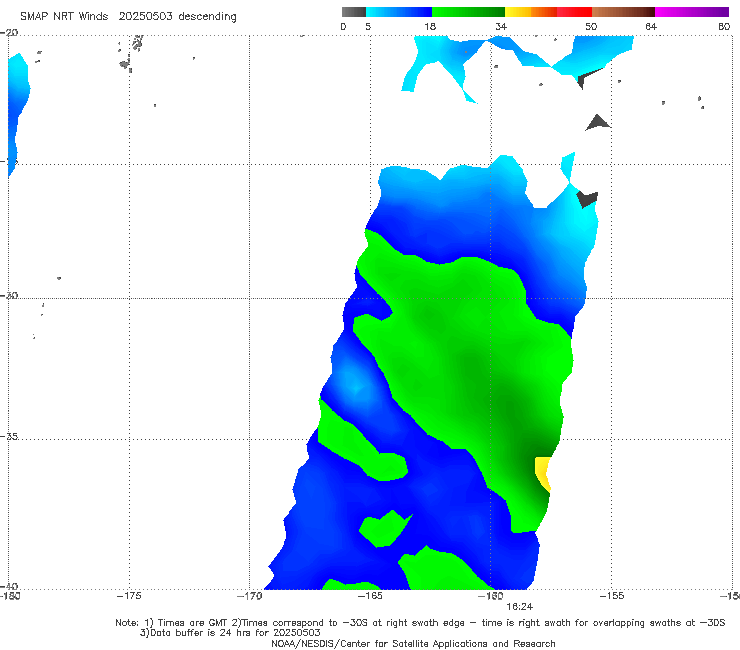740x650 pixels.
Task: Click the gray 0-5 segment of the color bar
Action: [353, 12]
